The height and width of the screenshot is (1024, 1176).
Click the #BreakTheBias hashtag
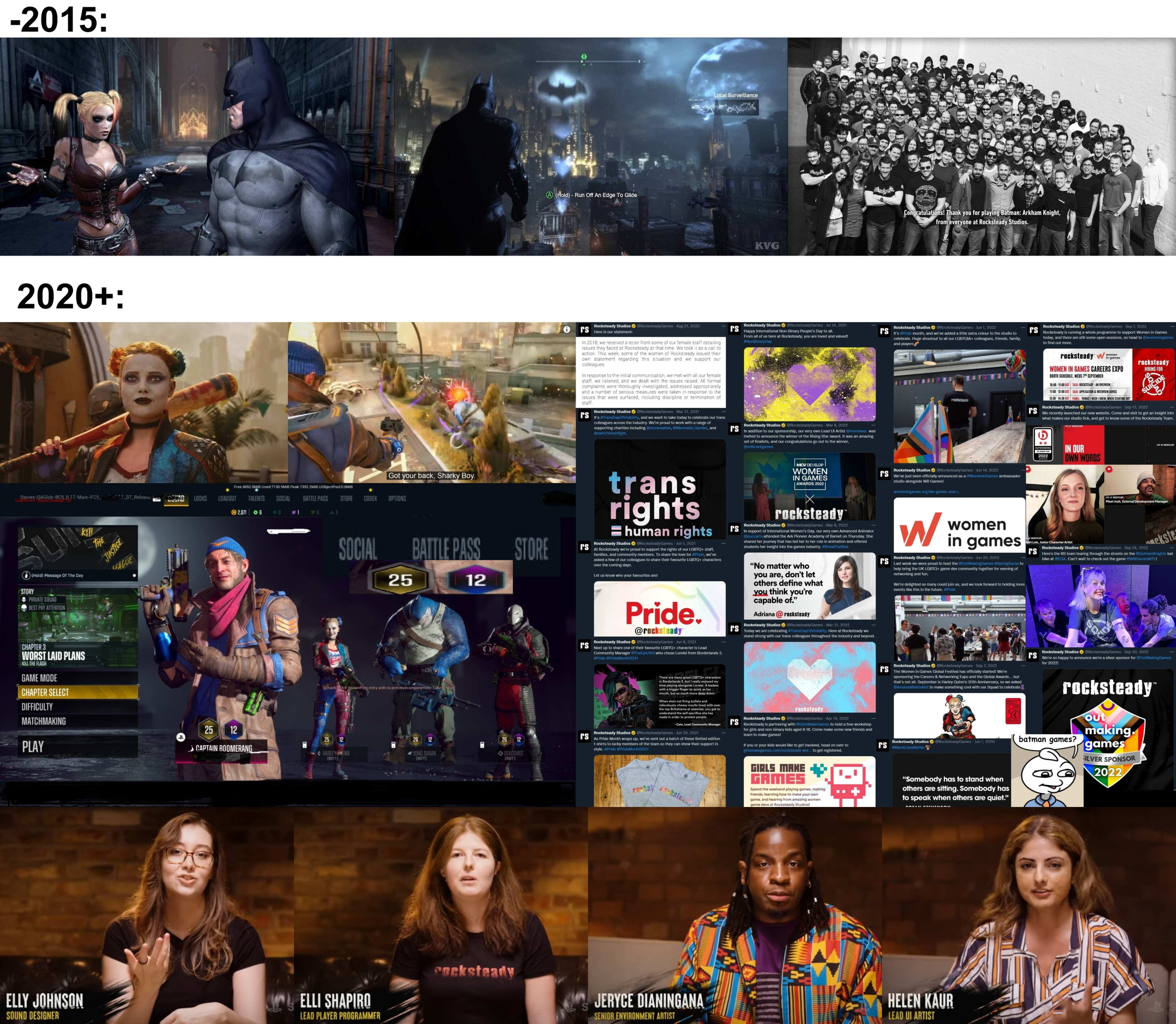(835, 547)
